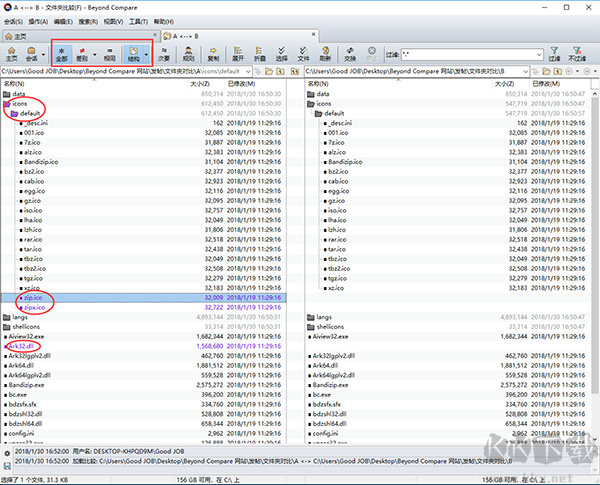Click the 展开 expand-all toolbar icon
Image resolution: width=600 pixels, height=485 pixels.
point(238,54)
